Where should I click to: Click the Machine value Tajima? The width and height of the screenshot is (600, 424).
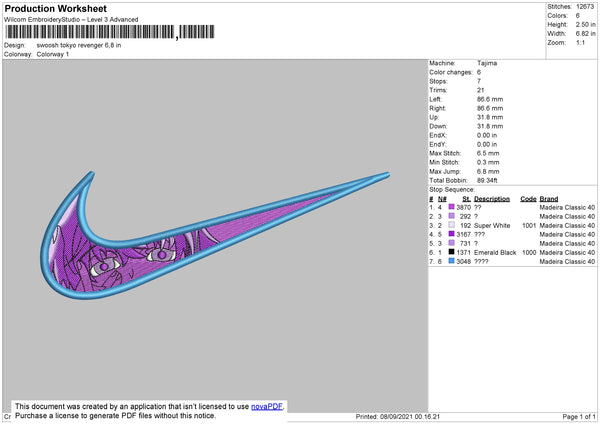pos(487,63)
